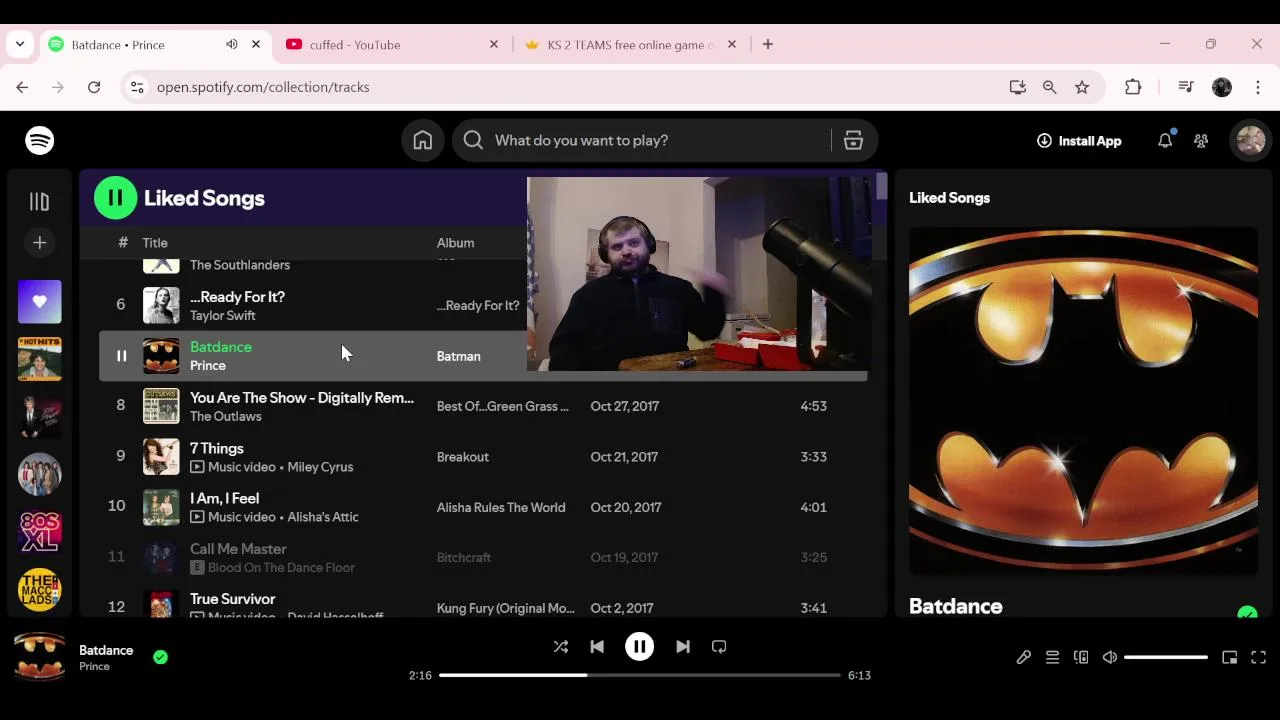The image size is (1280, 720).
Task: Open Liked Songs heart playlist in sidebar
Action: click(x=40, y=301)
